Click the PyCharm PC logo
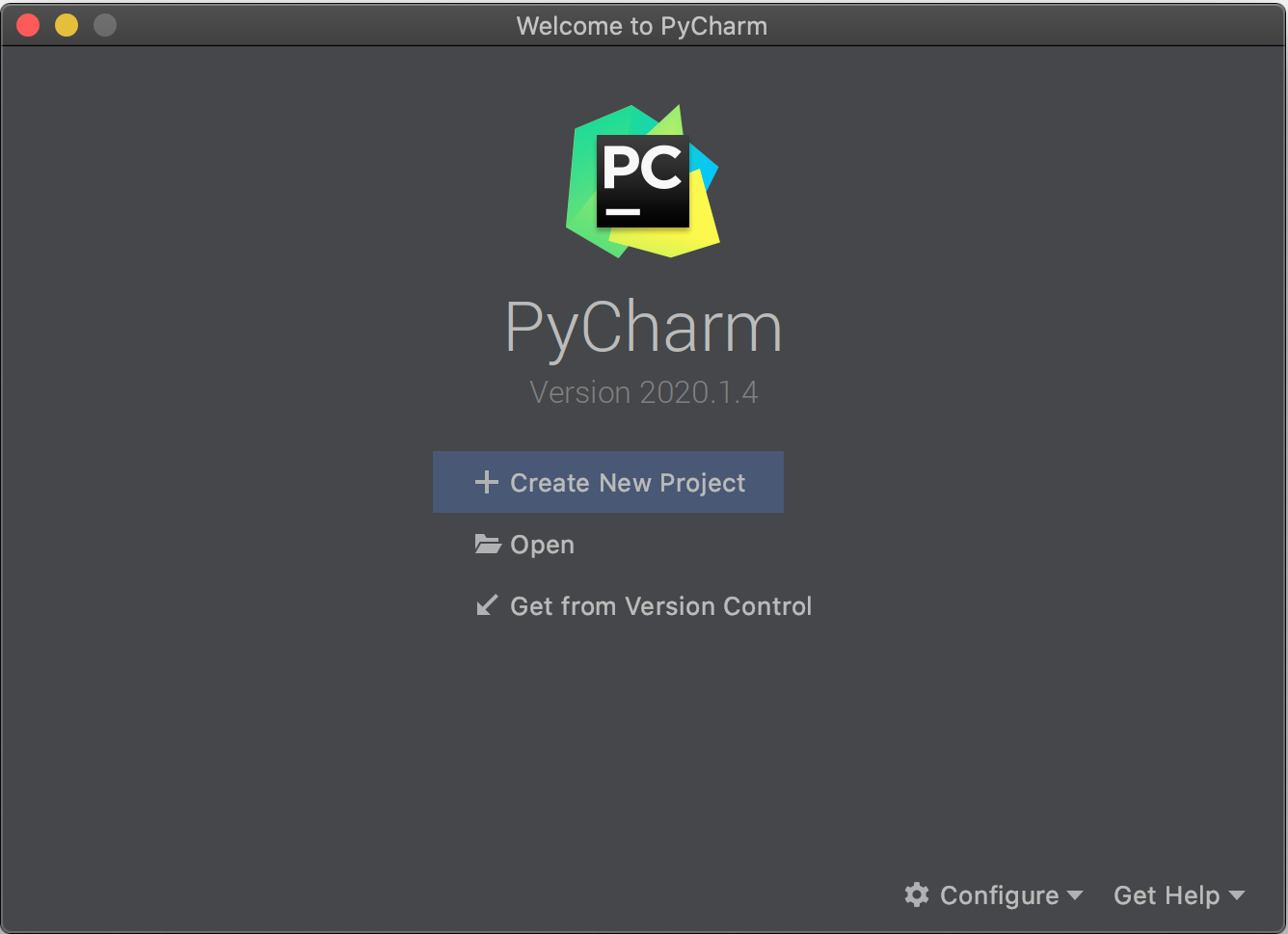The height and width of the screenshot is (934, 1288). (643, 181)
